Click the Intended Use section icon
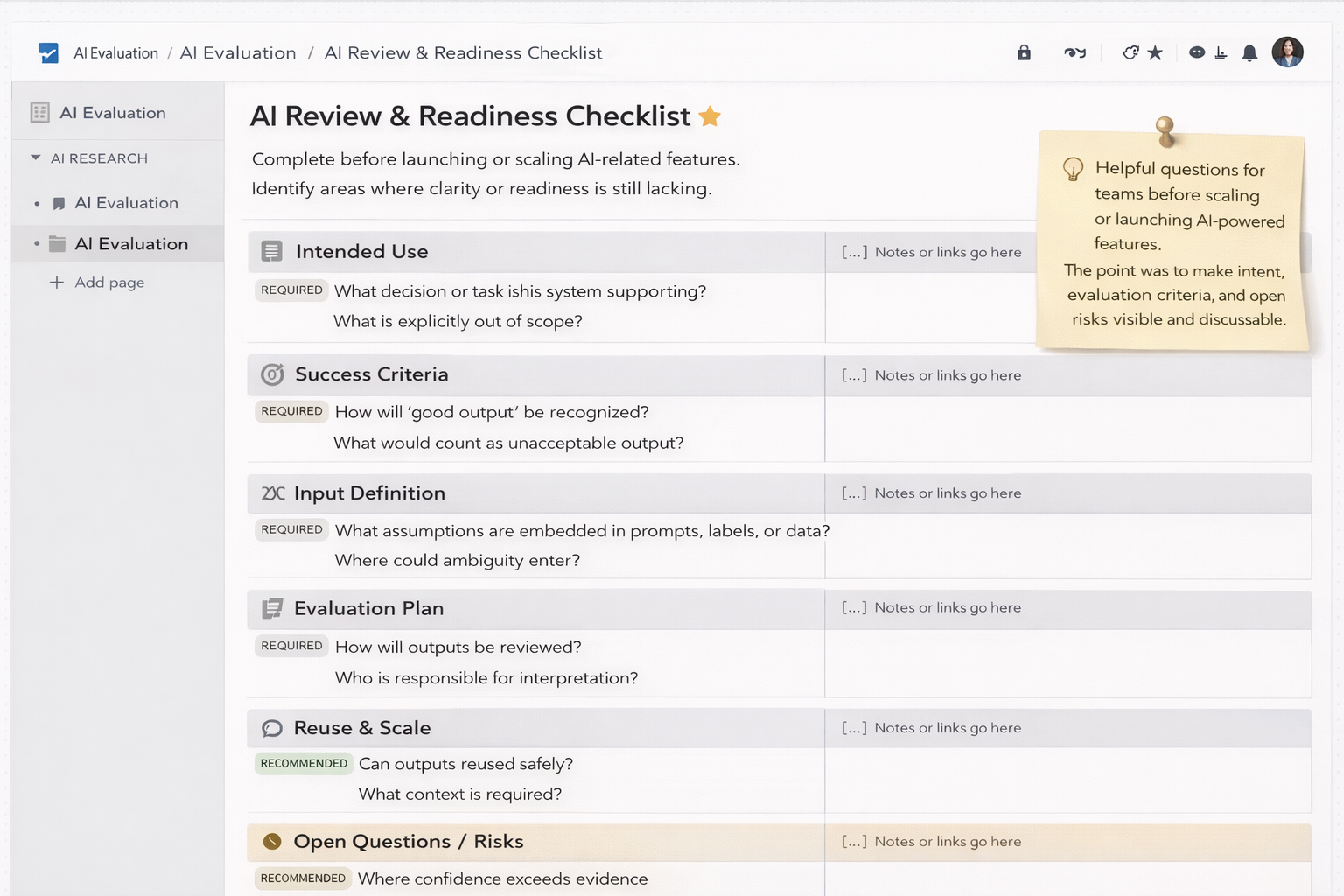1344x896 pixels. coord(272,252)
